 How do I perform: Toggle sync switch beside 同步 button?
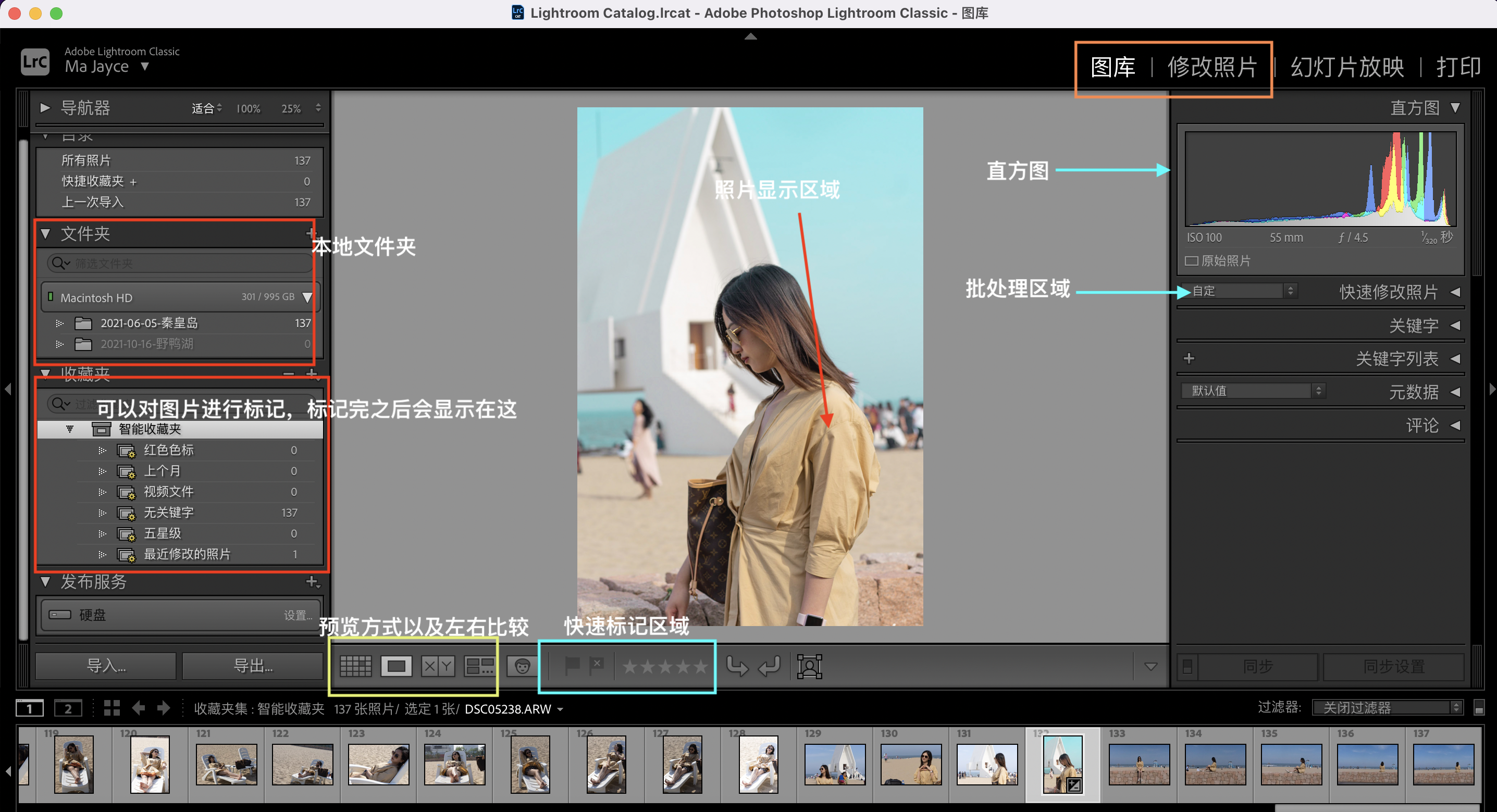(1187, 666)
